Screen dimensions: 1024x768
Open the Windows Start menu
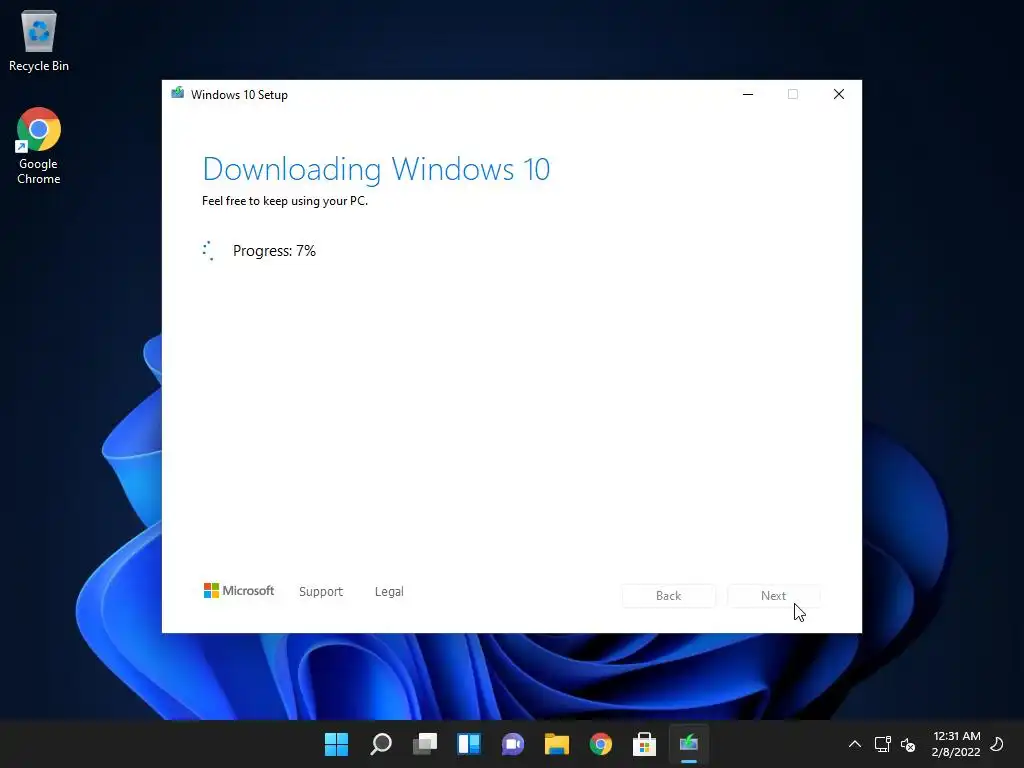click(336, 743)
